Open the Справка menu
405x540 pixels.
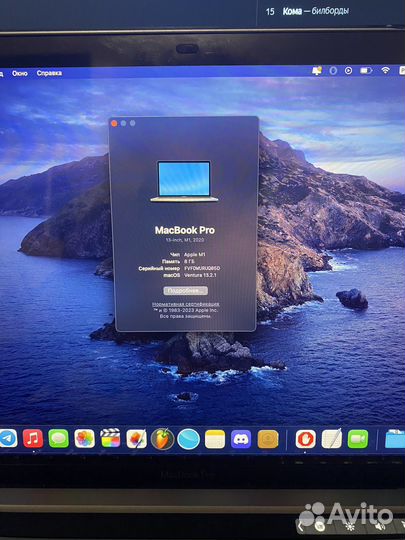click(49, 73)
